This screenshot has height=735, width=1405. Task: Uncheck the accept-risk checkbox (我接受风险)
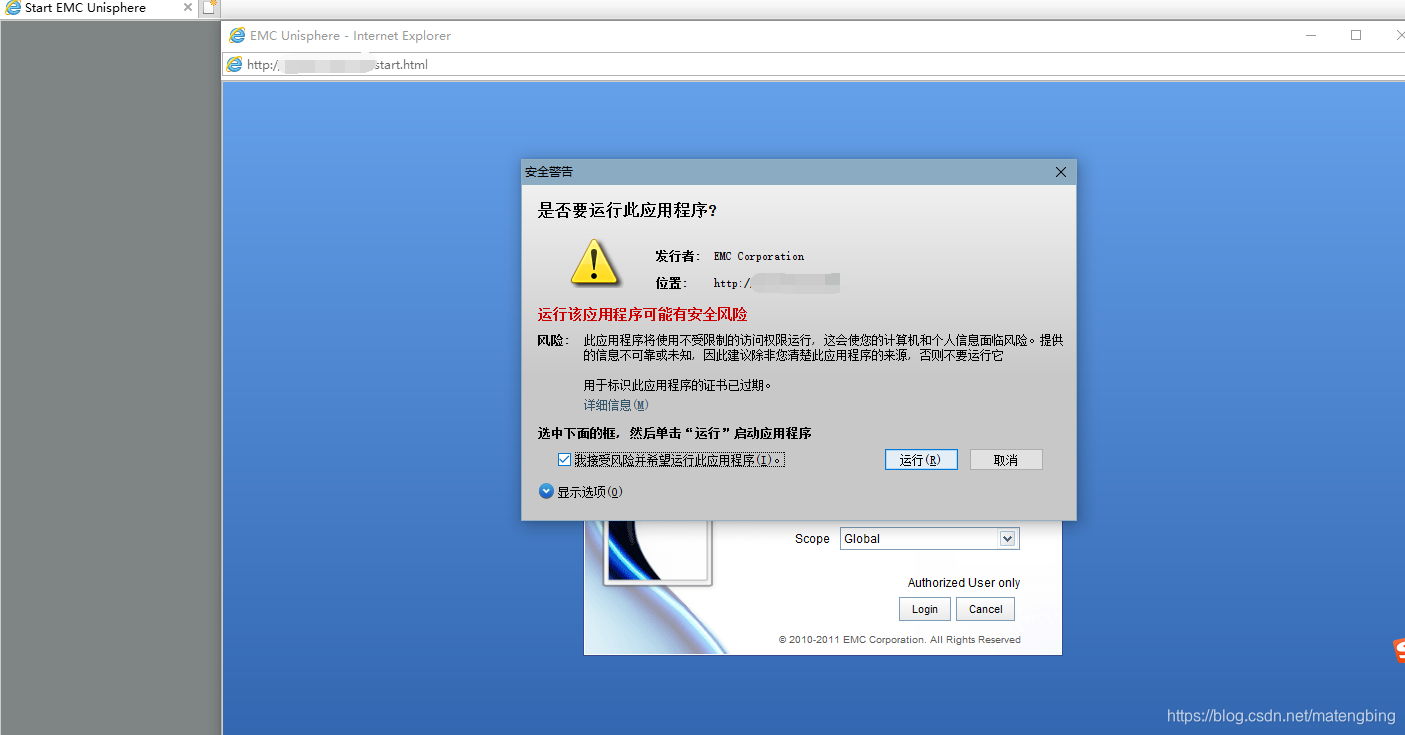[564, 460]
